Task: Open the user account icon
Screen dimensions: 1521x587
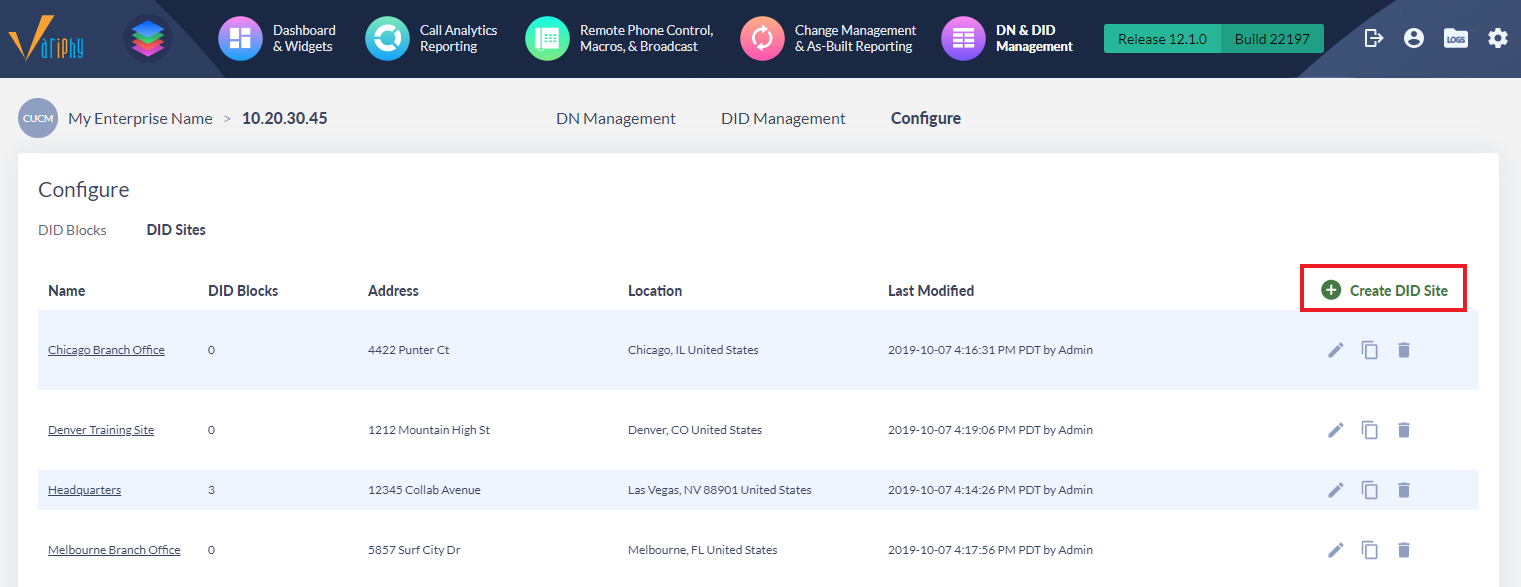Action: 1413,37
